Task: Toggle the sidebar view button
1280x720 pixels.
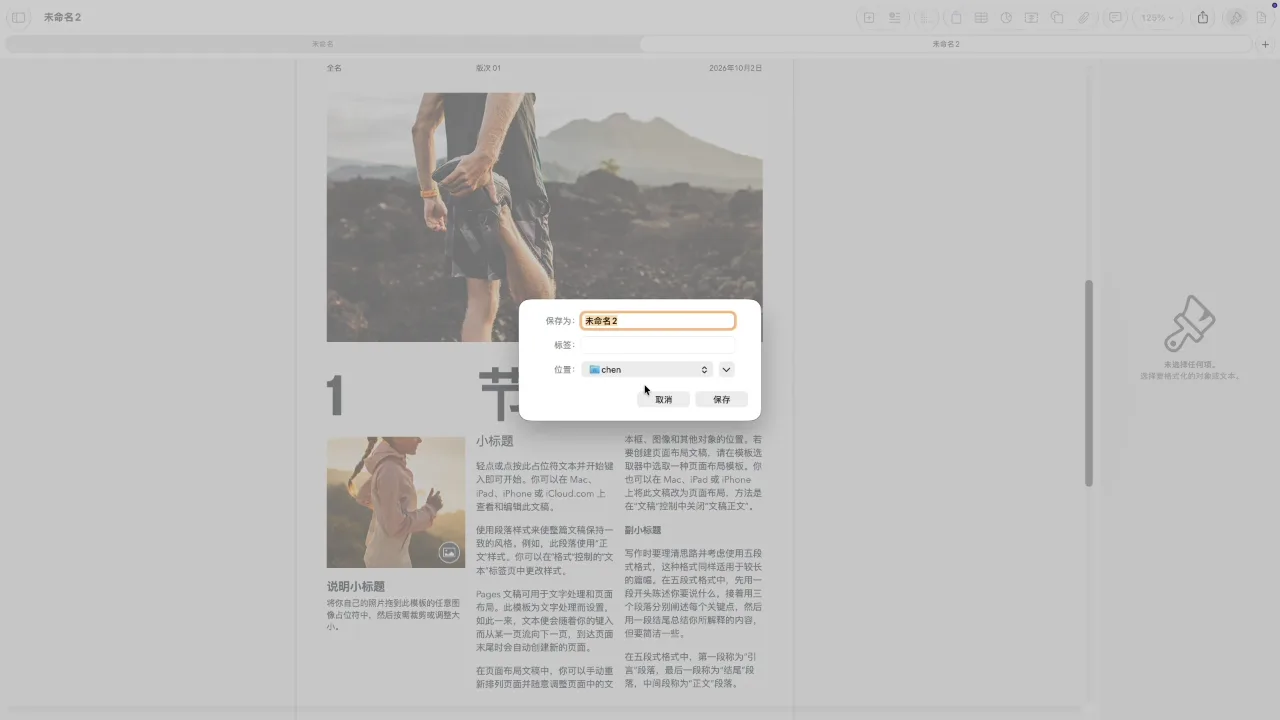Action: (x=18, y=18)
